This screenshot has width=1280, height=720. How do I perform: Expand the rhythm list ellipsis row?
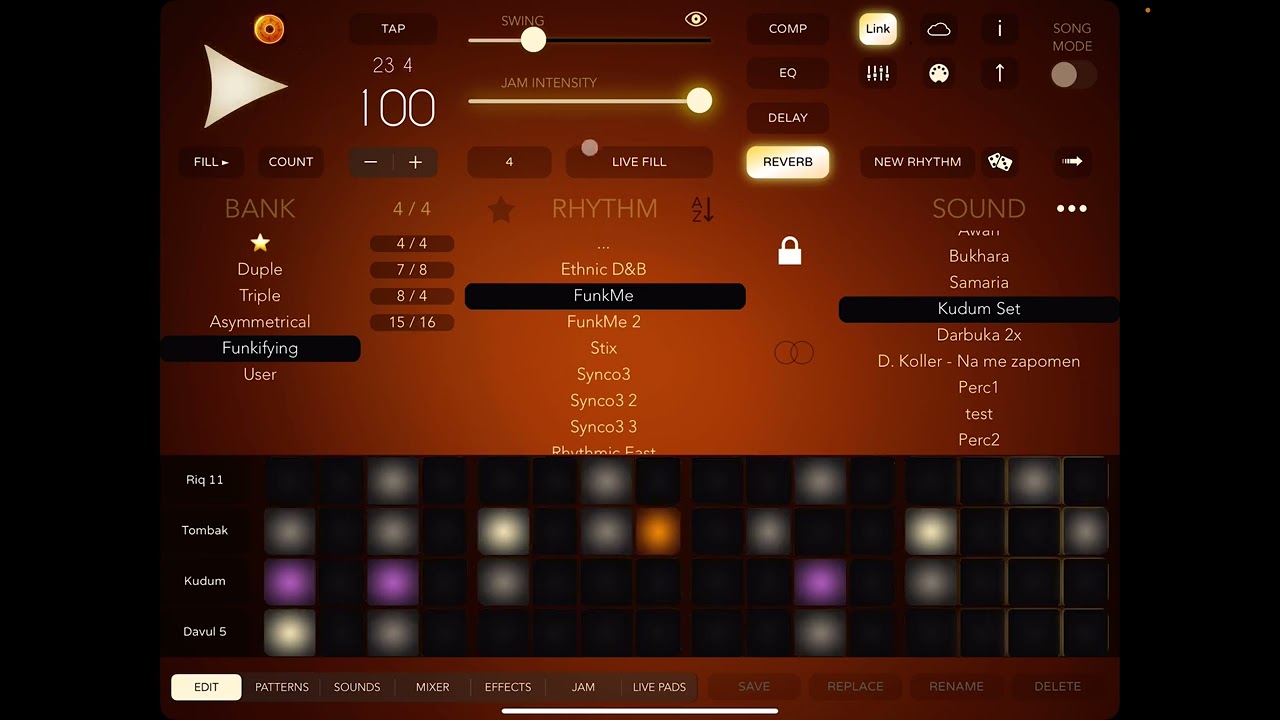(604, 244)
